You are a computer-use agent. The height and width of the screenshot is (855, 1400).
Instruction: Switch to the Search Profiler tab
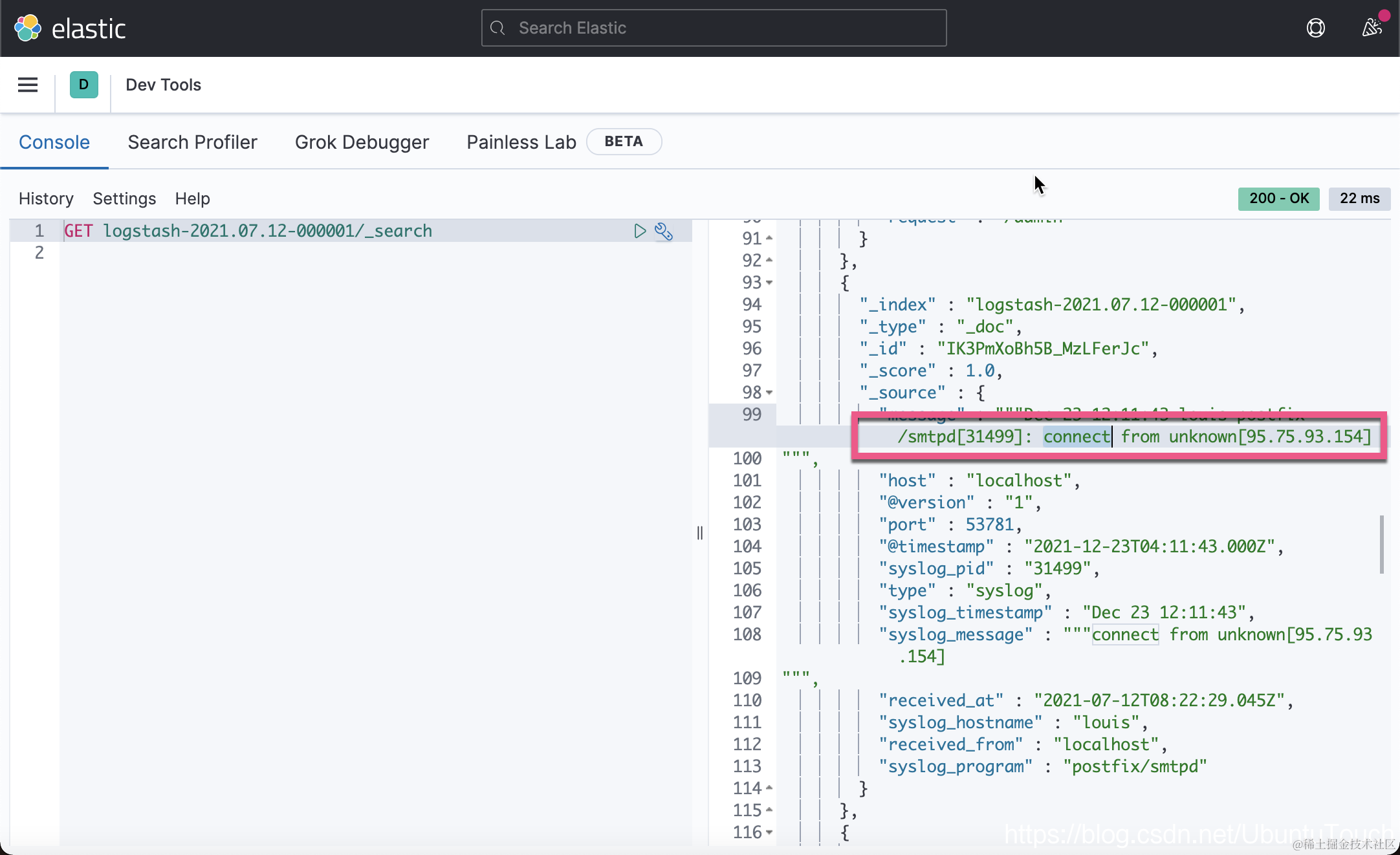click(192, 142)
